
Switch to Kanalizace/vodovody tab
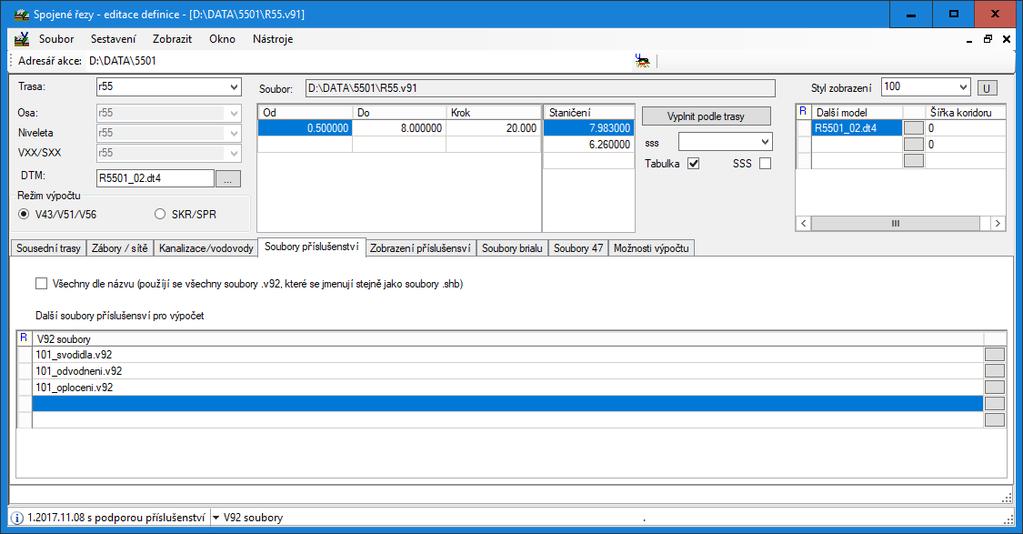(x=206, y=248)
